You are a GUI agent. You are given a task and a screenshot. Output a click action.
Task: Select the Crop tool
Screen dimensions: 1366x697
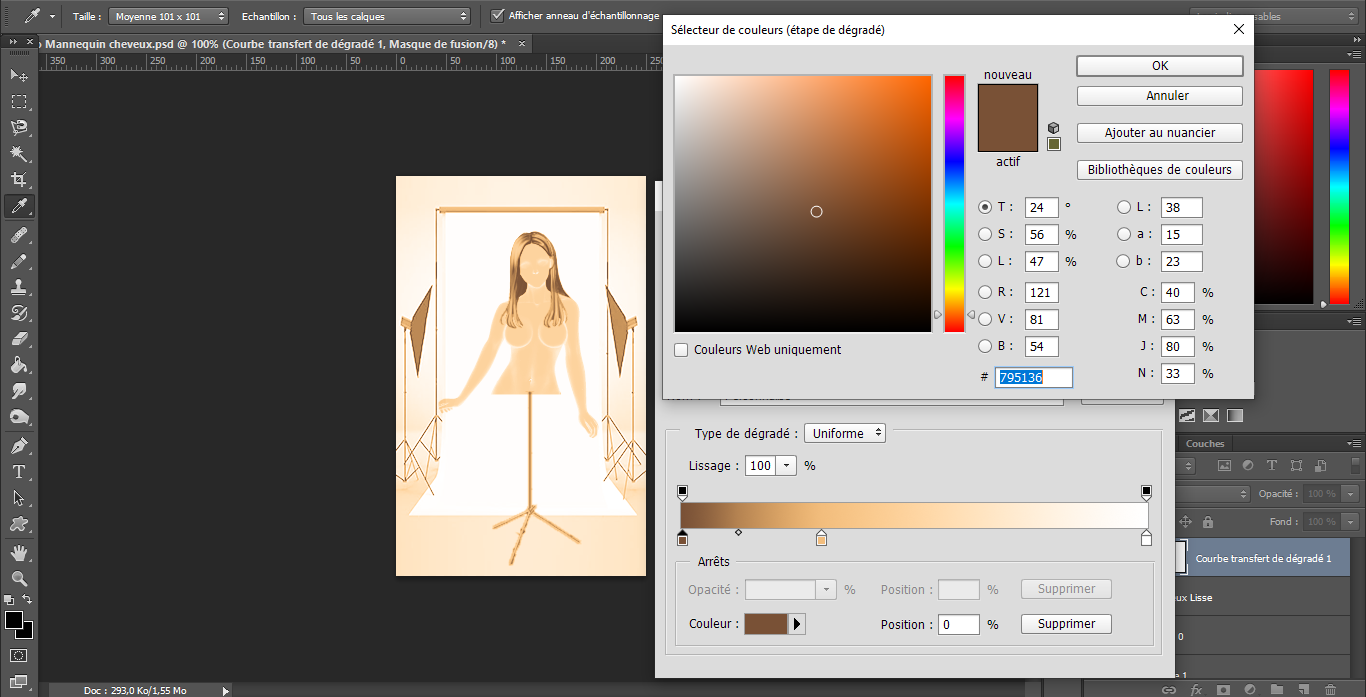(x=19, y=180)
